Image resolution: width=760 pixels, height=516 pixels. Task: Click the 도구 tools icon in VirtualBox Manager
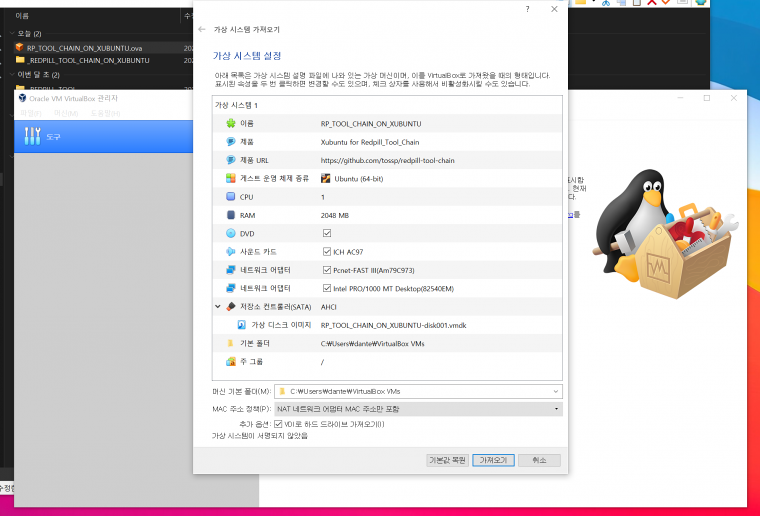32,136
